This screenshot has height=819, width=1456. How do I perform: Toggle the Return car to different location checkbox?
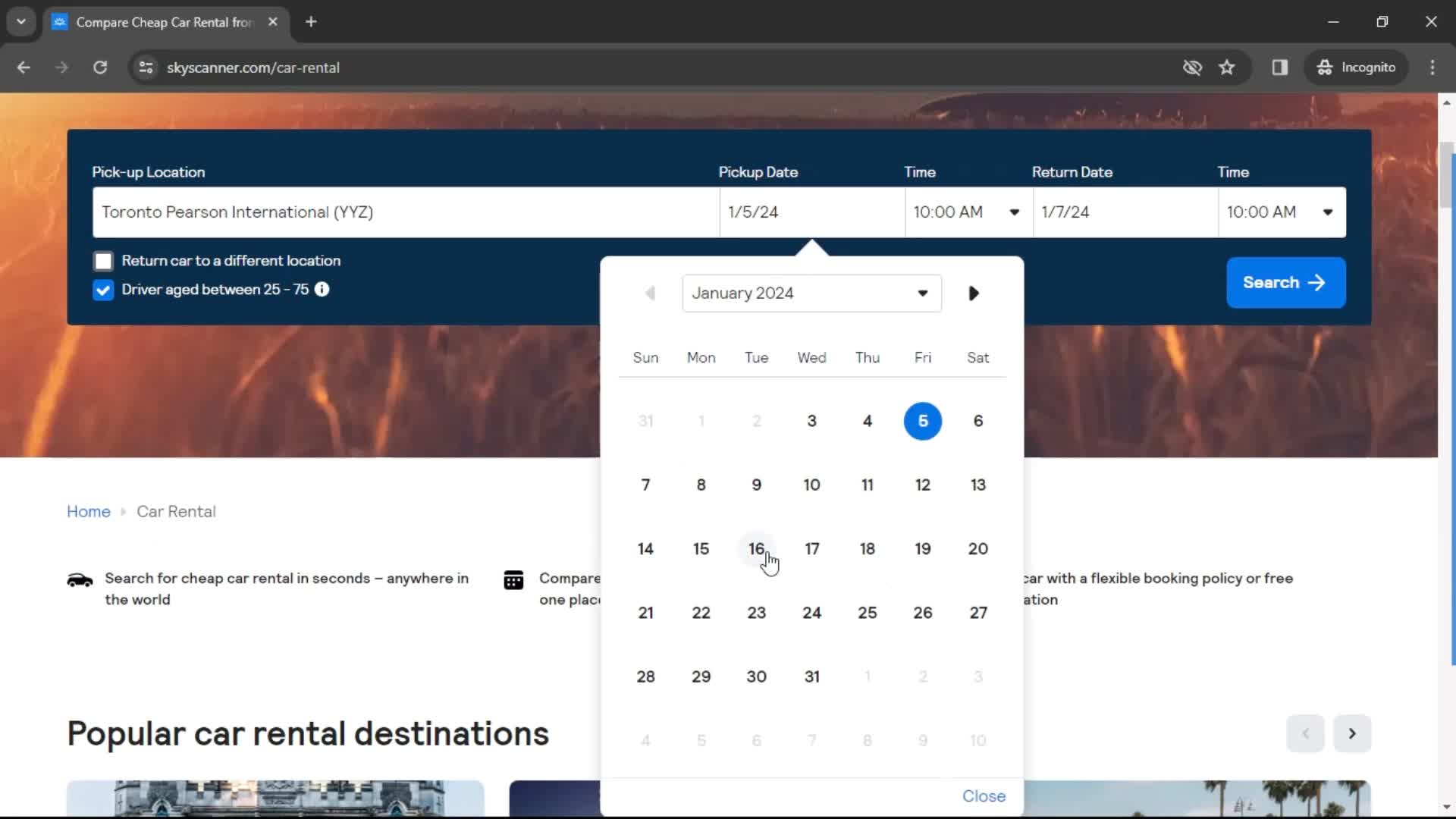click(104, 260)
